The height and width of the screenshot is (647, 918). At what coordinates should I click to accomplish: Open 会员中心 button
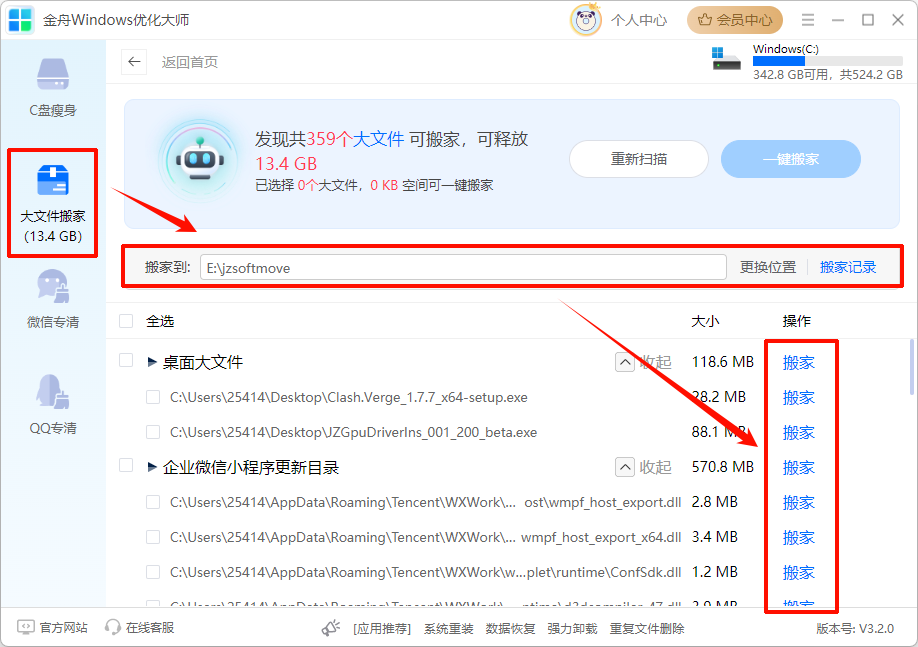click(735, 20)
